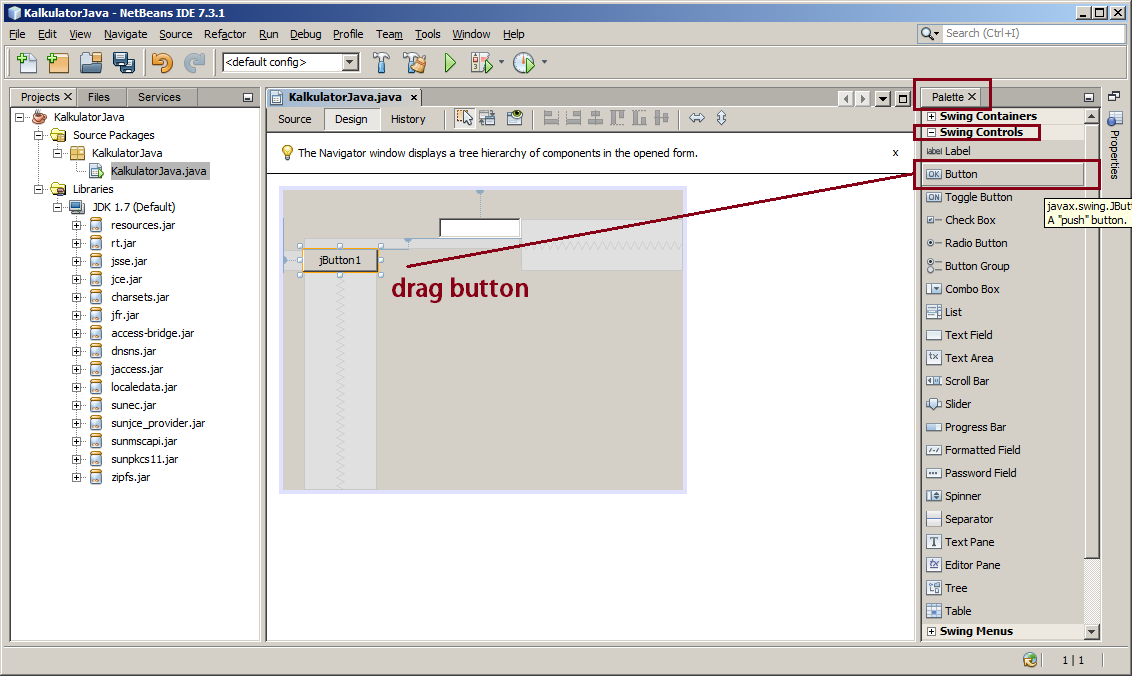
Task: Click the Debug Project icon
Action: (481, 63)
